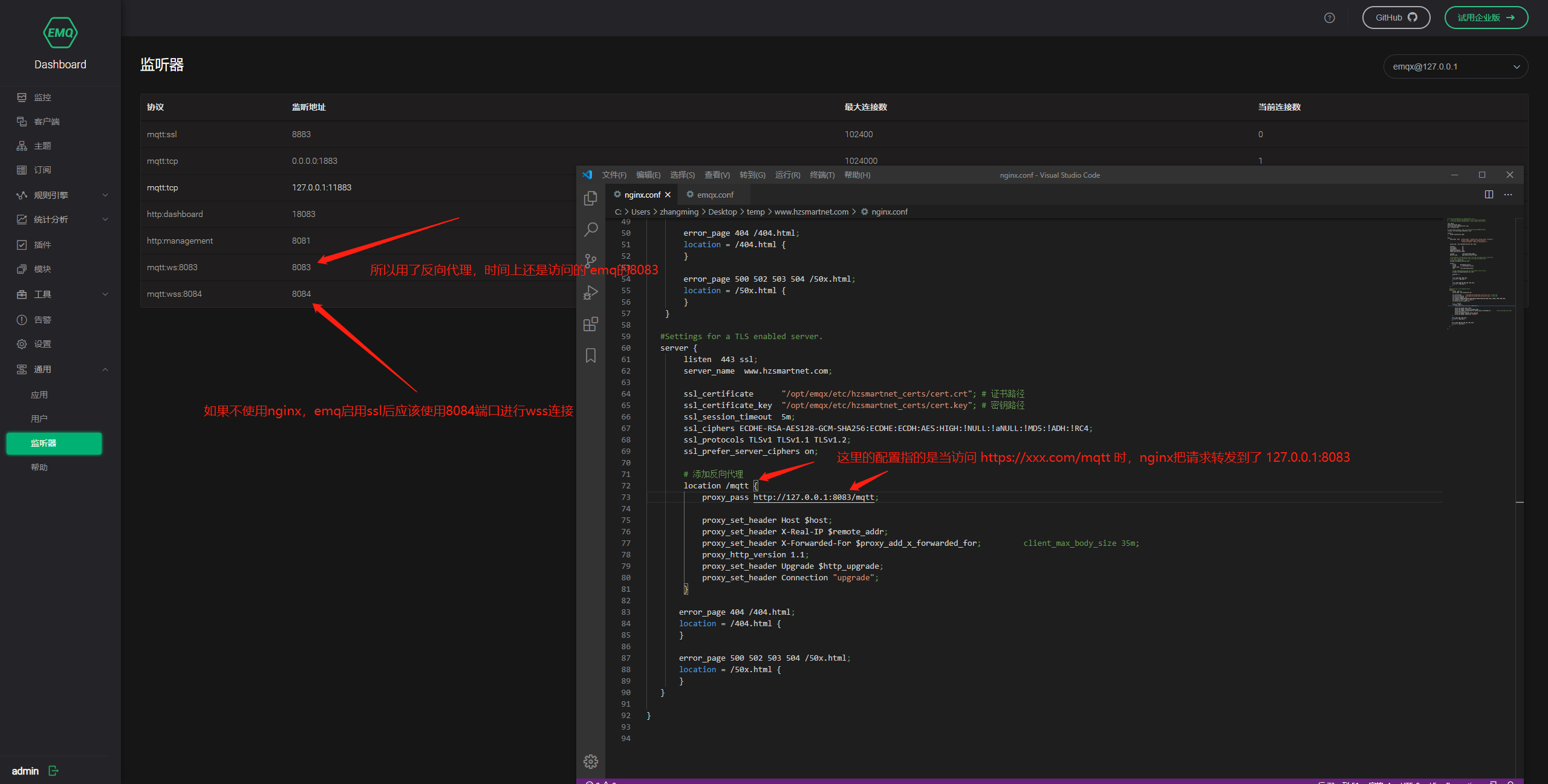This screenshot has height=784, width=1548.
Task: Open VS Code 查看(V) menu
Action: (717, 175)
